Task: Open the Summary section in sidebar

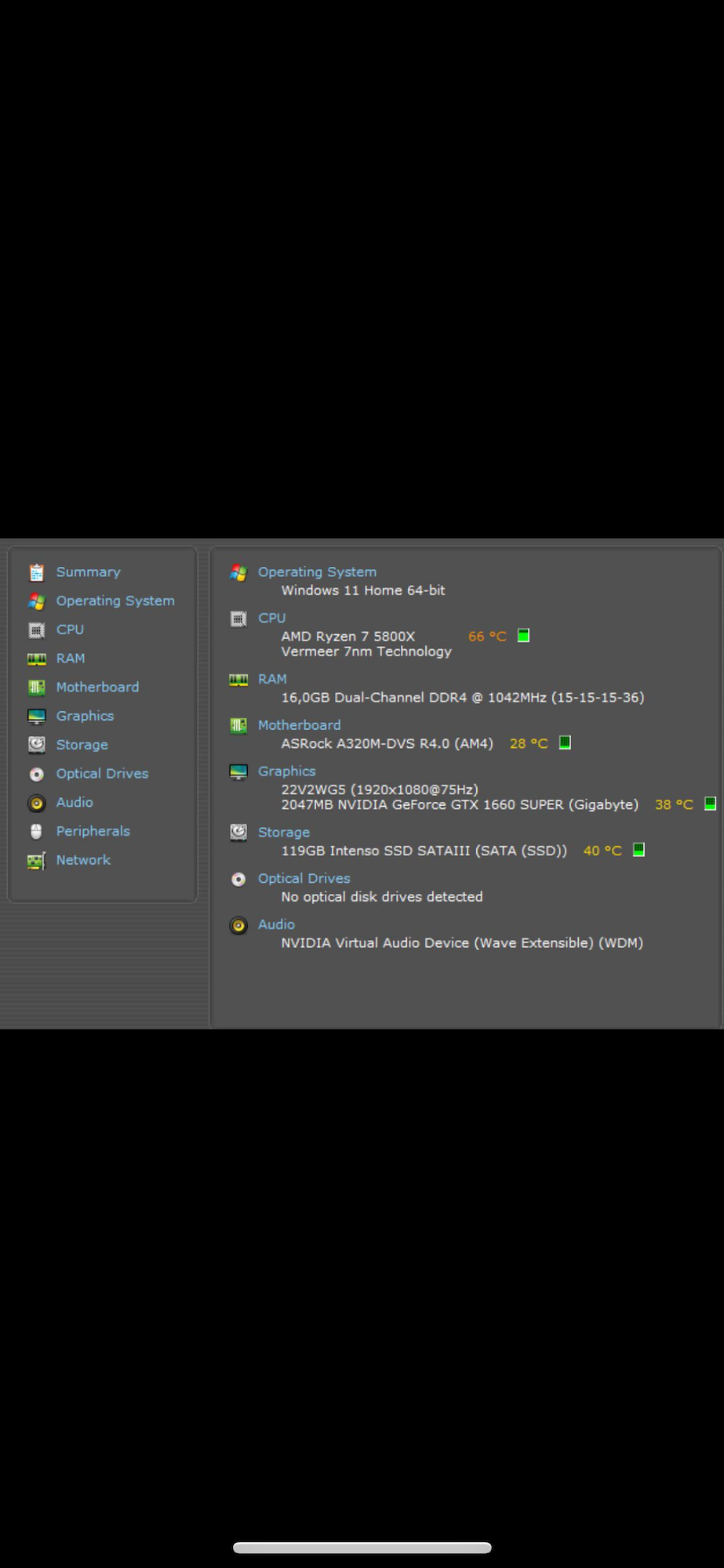Action: (x=89, y=572)
